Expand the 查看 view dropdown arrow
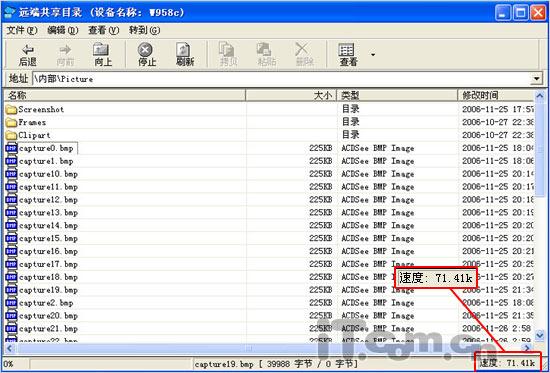 pyautogui.click(x=373, y=55)
